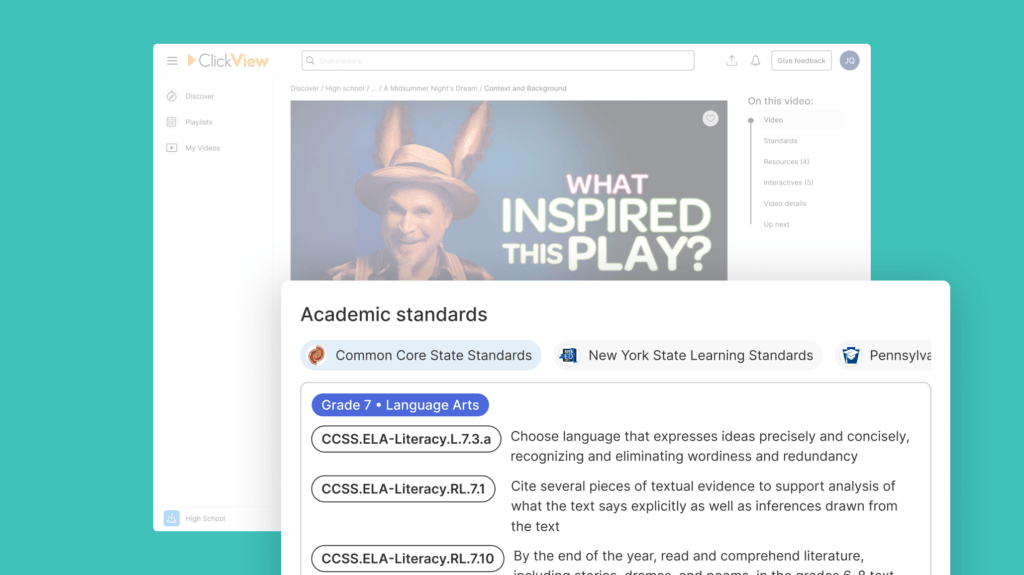Image resolution: width=1024 pixels, height=575 pixels.
Task: Select Common Core State Standards tab
Action: [421, 355]
